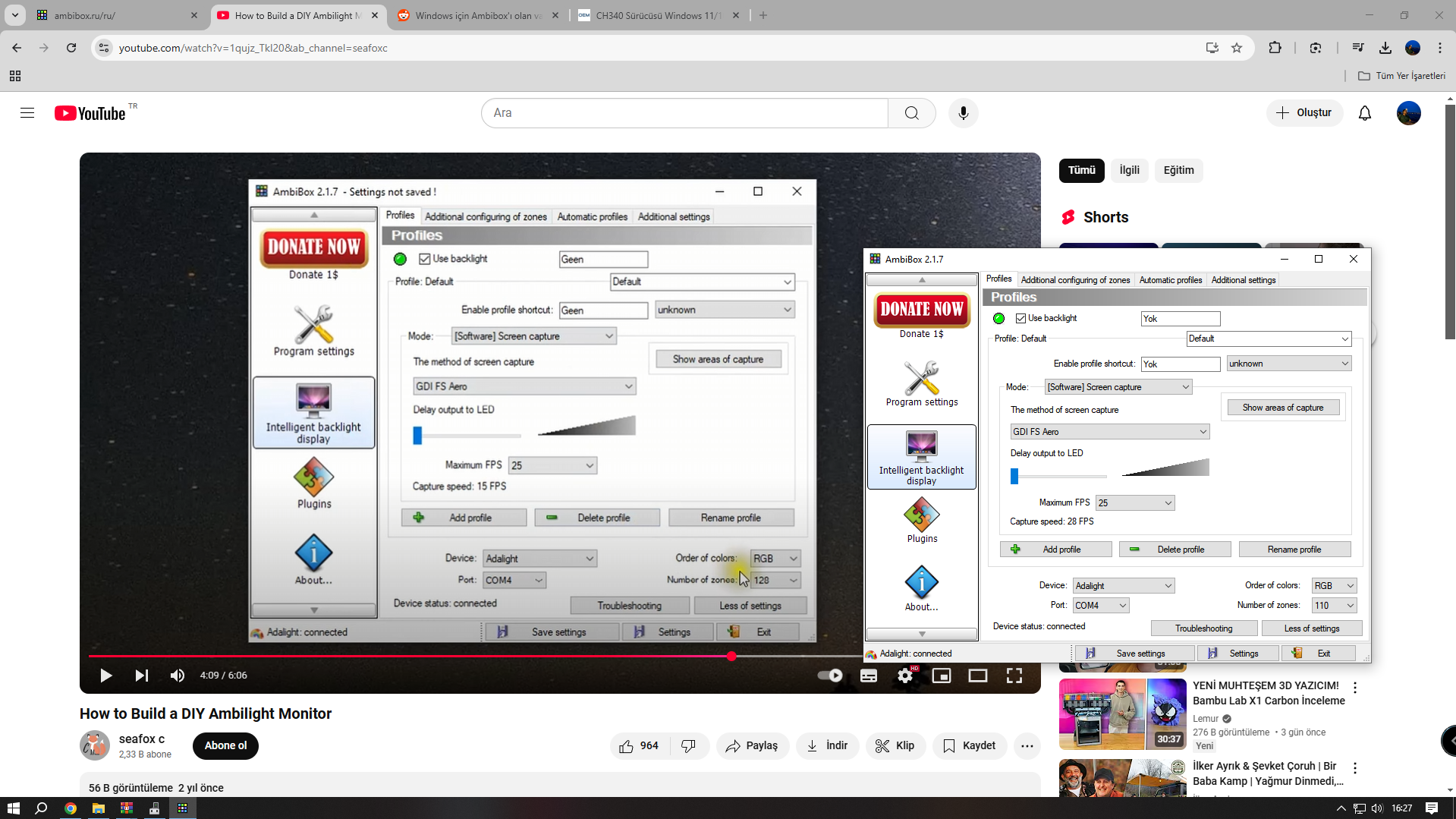Click the Enable profile shortcut field in AmbiBox
This screenshot has width=1456, height=819.
(x=1181, y=364)
